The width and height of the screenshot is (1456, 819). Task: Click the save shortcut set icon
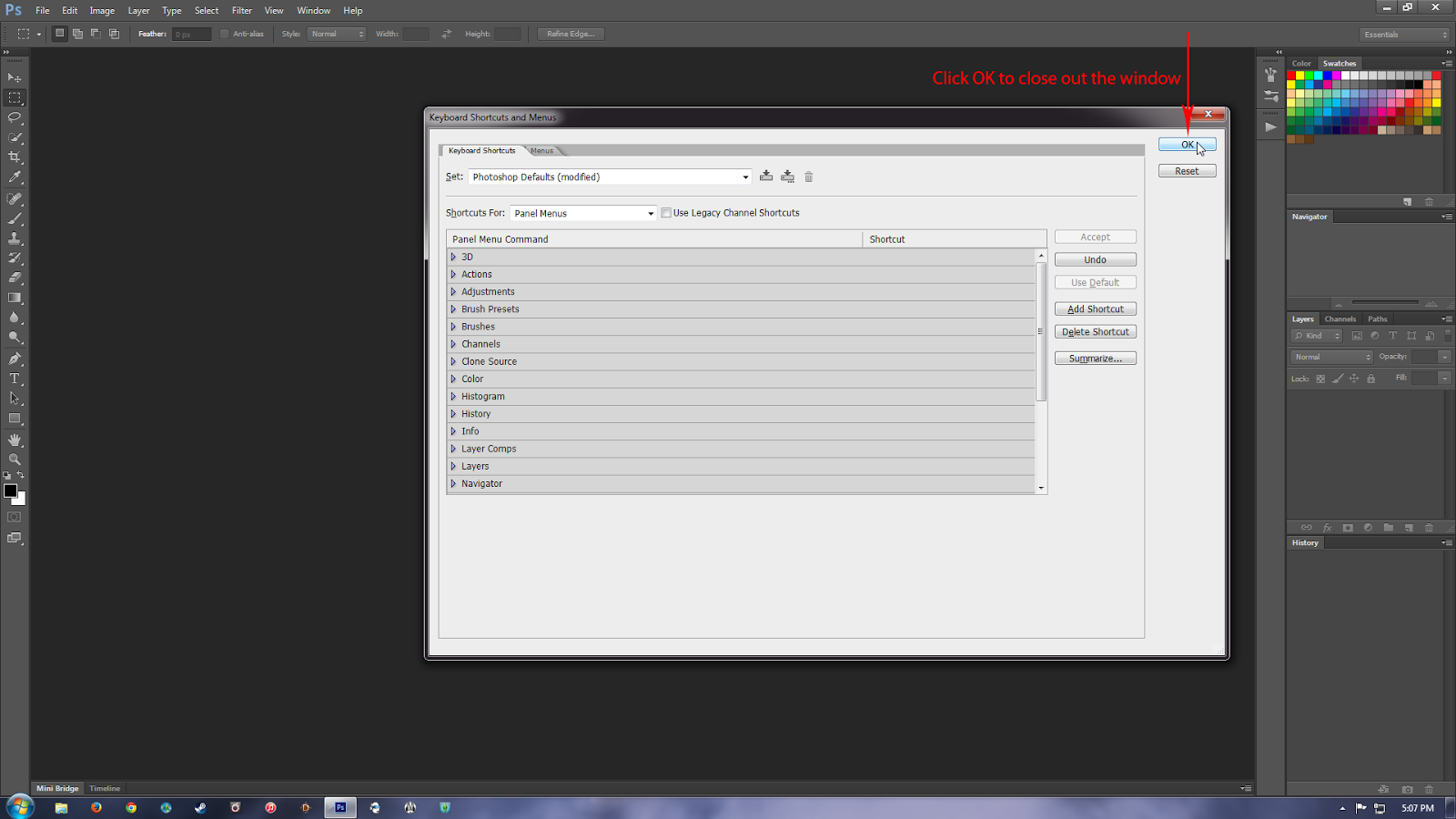(766, 177)
